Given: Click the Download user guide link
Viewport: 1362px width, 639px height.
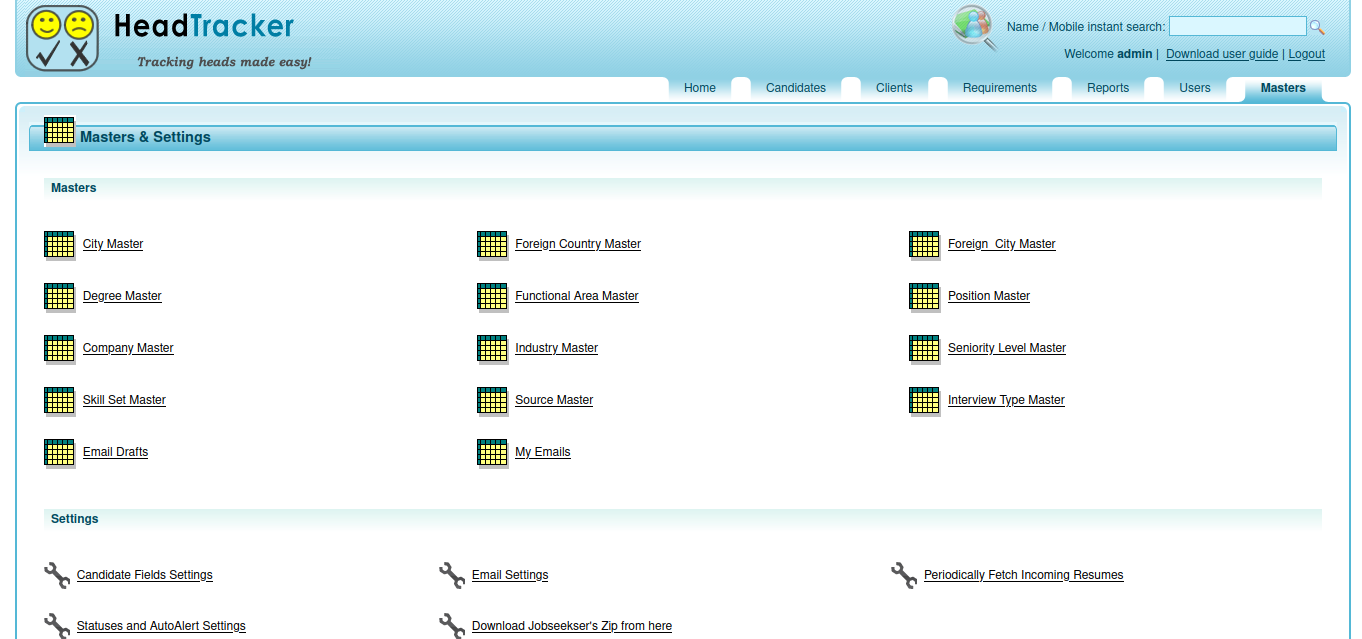Looking at the screenshot, I should click(1222, 54).
